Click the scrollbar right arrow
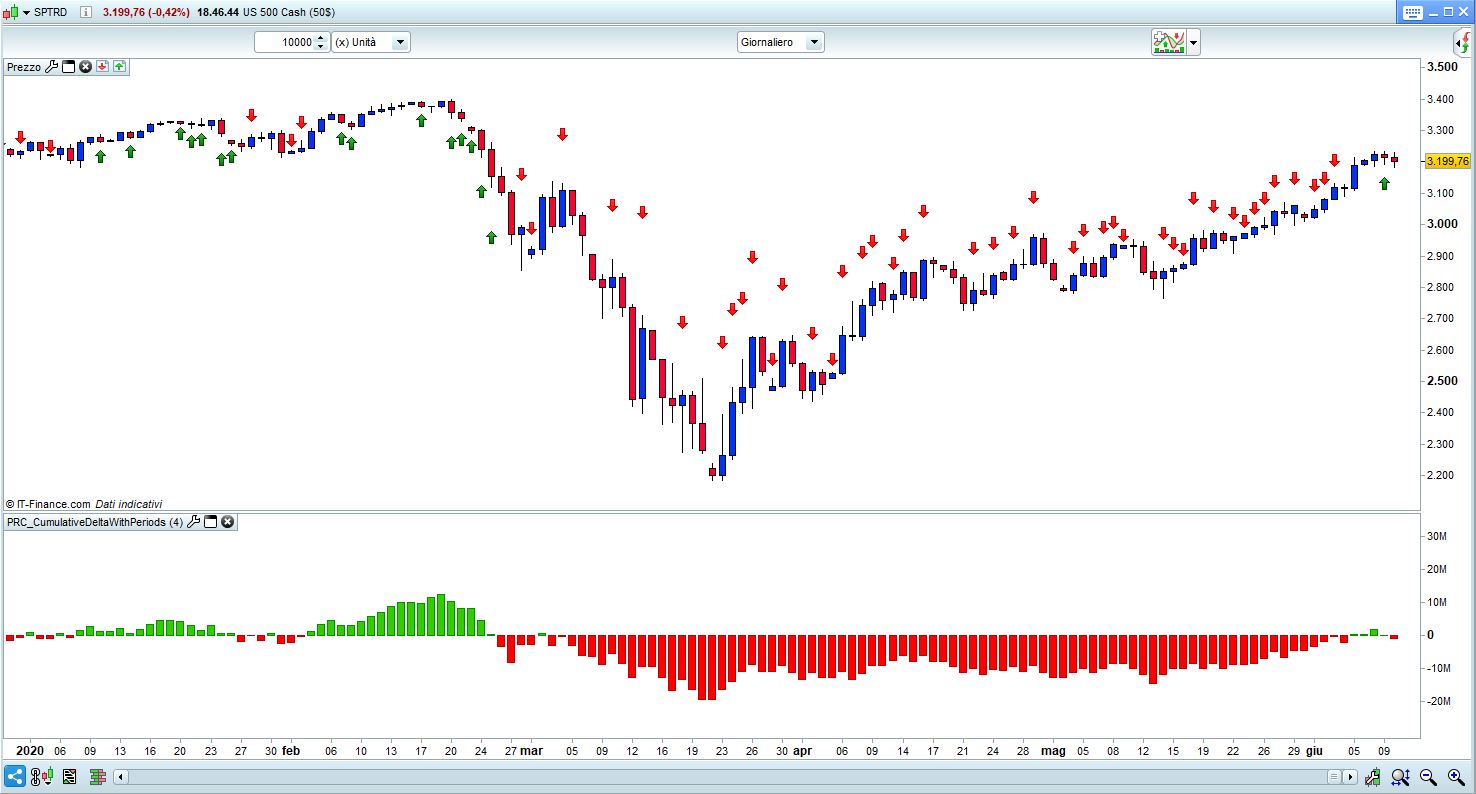Viewport: 1476px width, 794px height. [1351, 776]
